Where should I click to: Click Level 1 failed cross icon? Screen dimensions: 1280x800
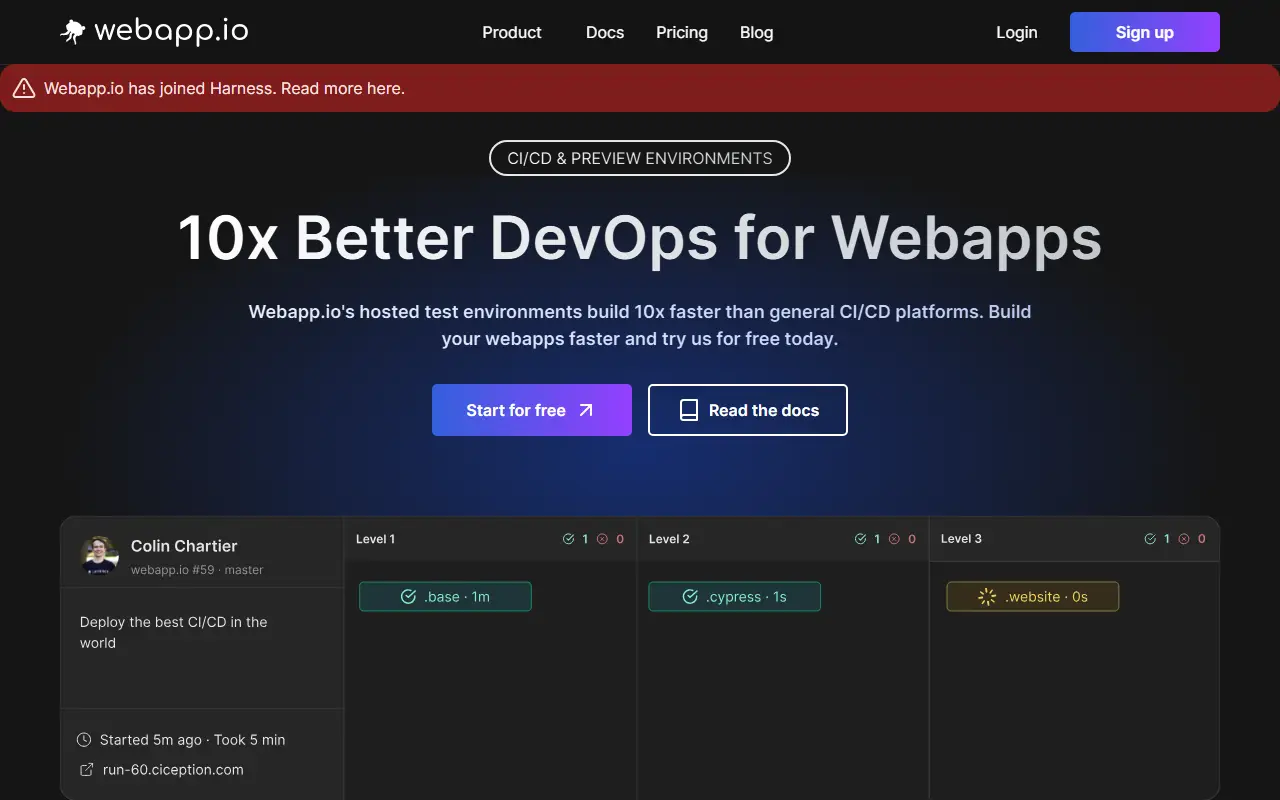pyautogui.click(x=602, y=539)
